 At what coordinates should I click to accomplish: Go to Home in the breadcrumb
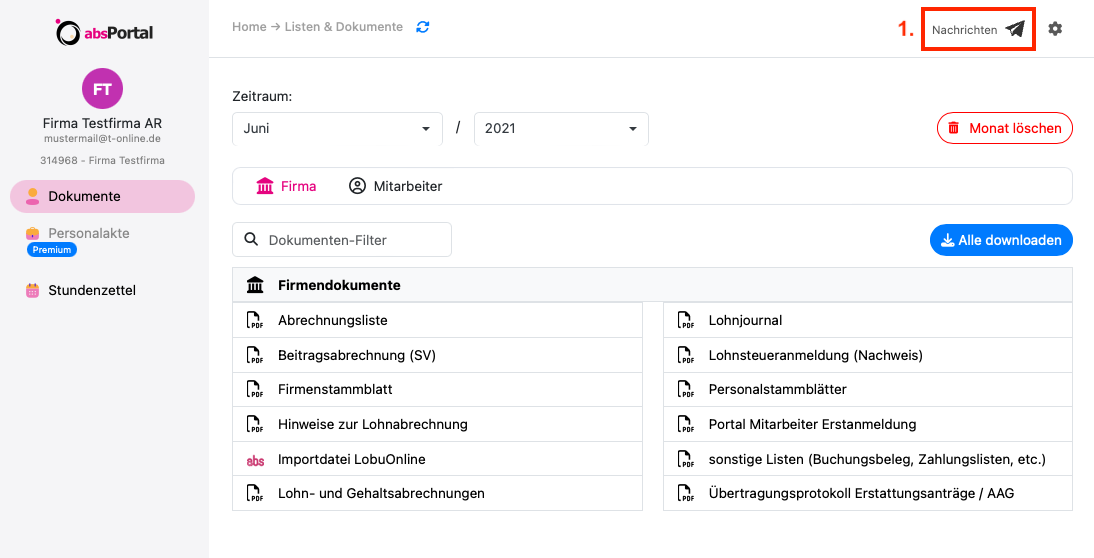tap(249, 27)
